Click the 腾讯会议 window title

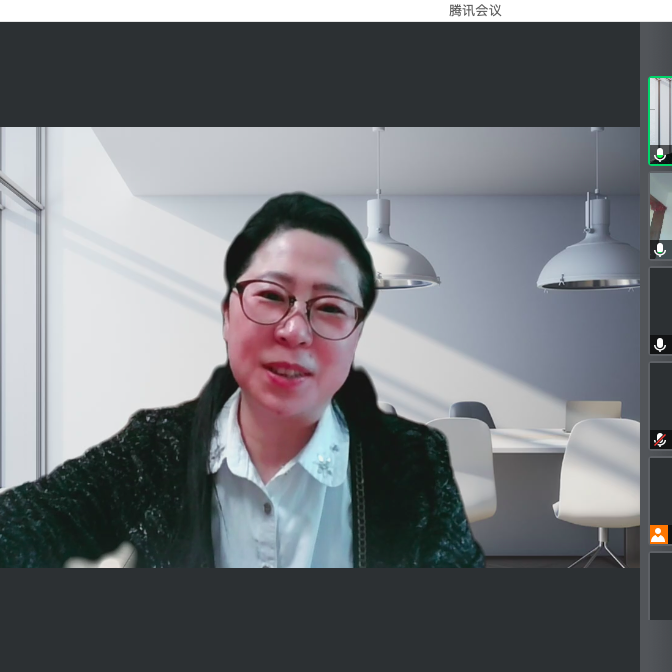point(475,11)
